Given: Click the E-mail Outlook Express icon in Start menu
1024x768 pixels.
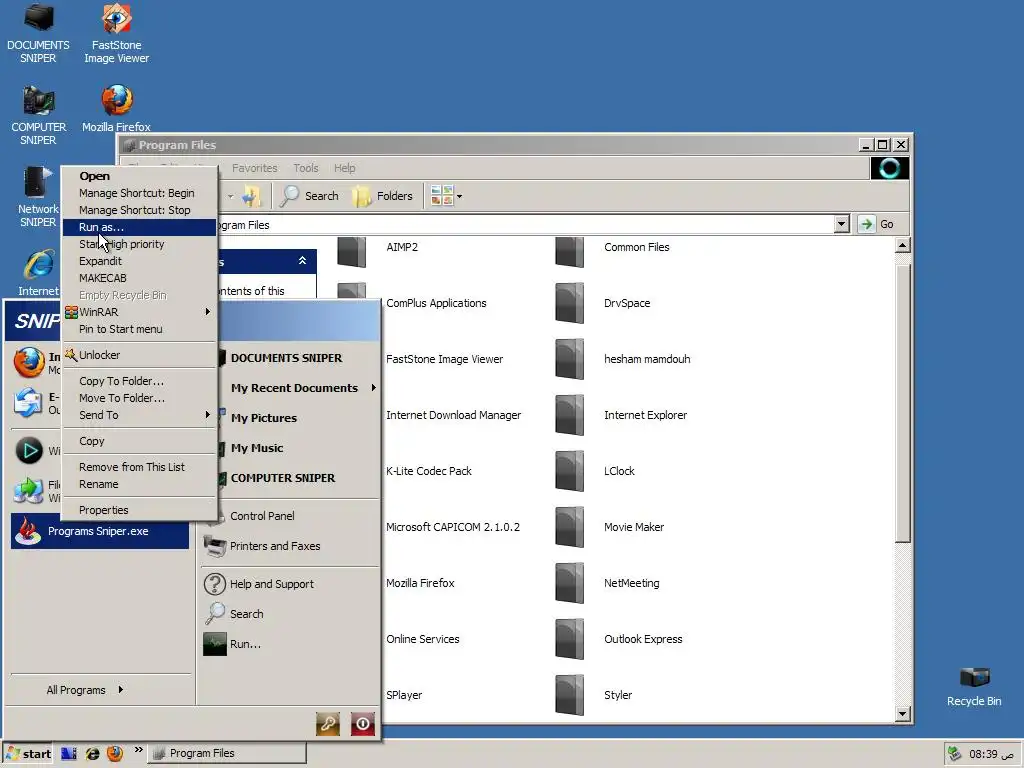Looking at the screenshot, I should [28, 403].
